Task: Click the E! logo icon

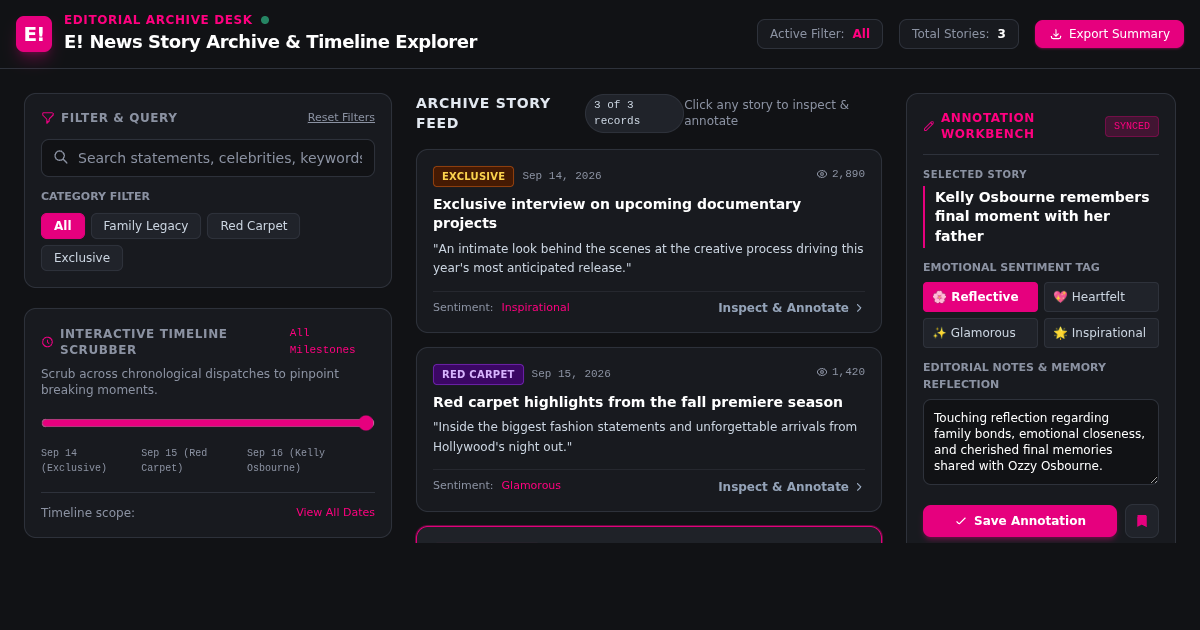Action: point(34,34)
